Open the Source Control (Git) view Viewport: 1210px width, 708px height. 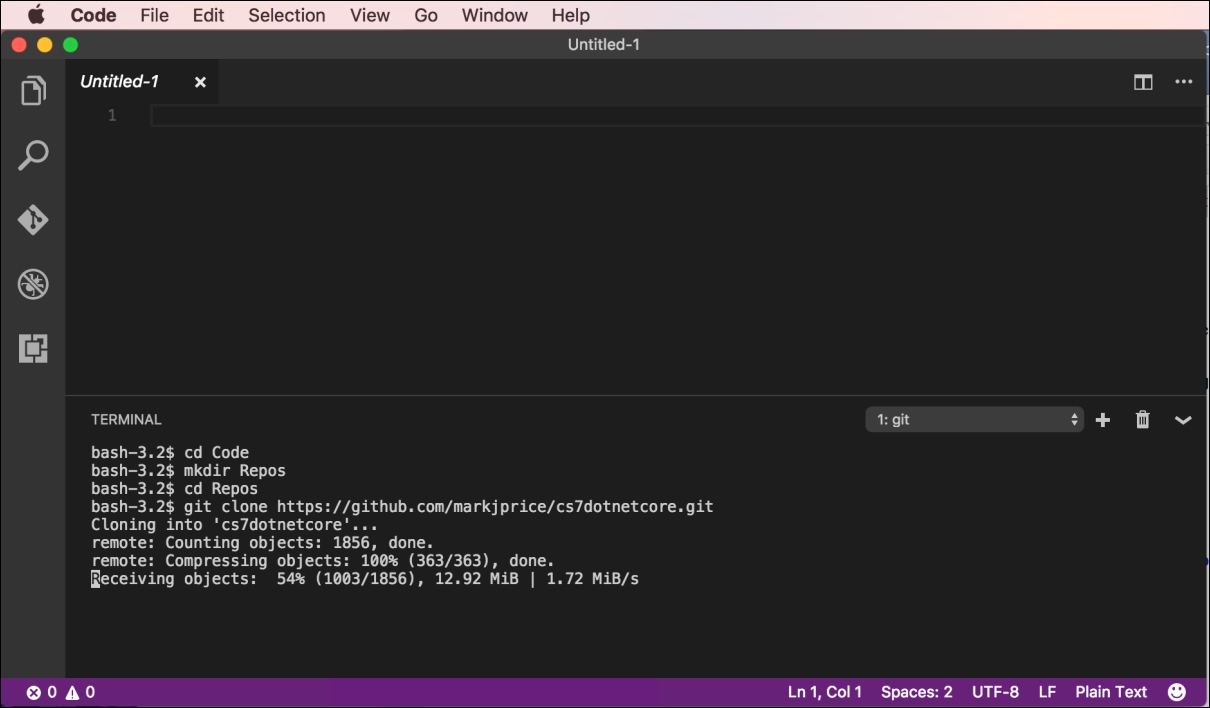[x=33, y=220]
